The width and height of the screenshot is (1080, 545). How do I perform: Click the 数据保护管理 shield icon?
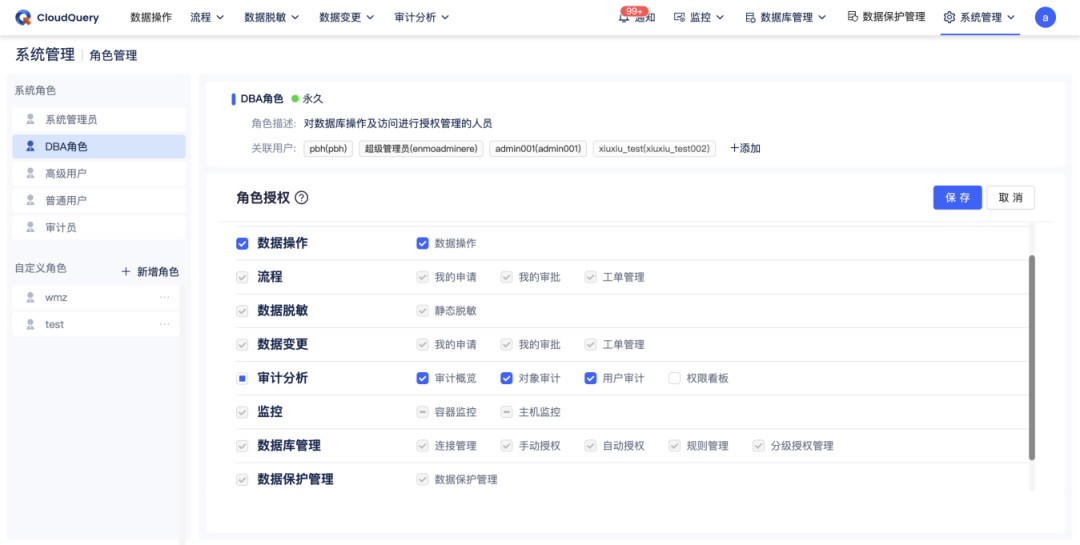tap(852, 17)
